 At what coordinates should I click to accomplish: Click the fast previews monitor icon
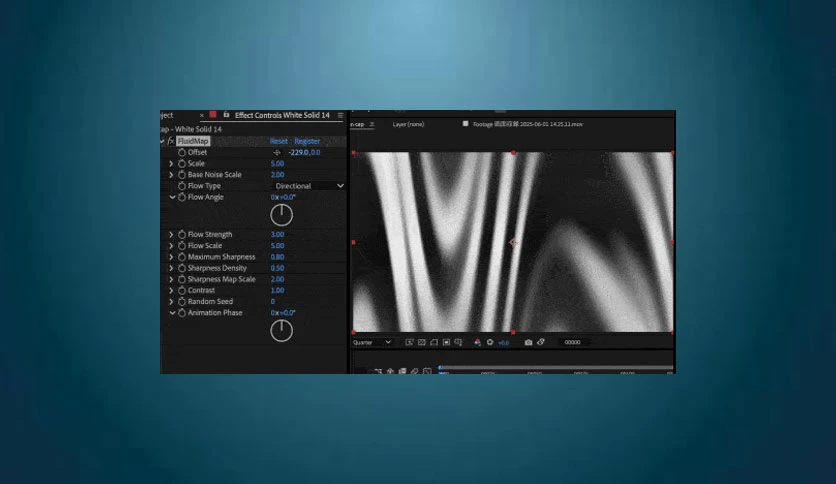point(409,342)
